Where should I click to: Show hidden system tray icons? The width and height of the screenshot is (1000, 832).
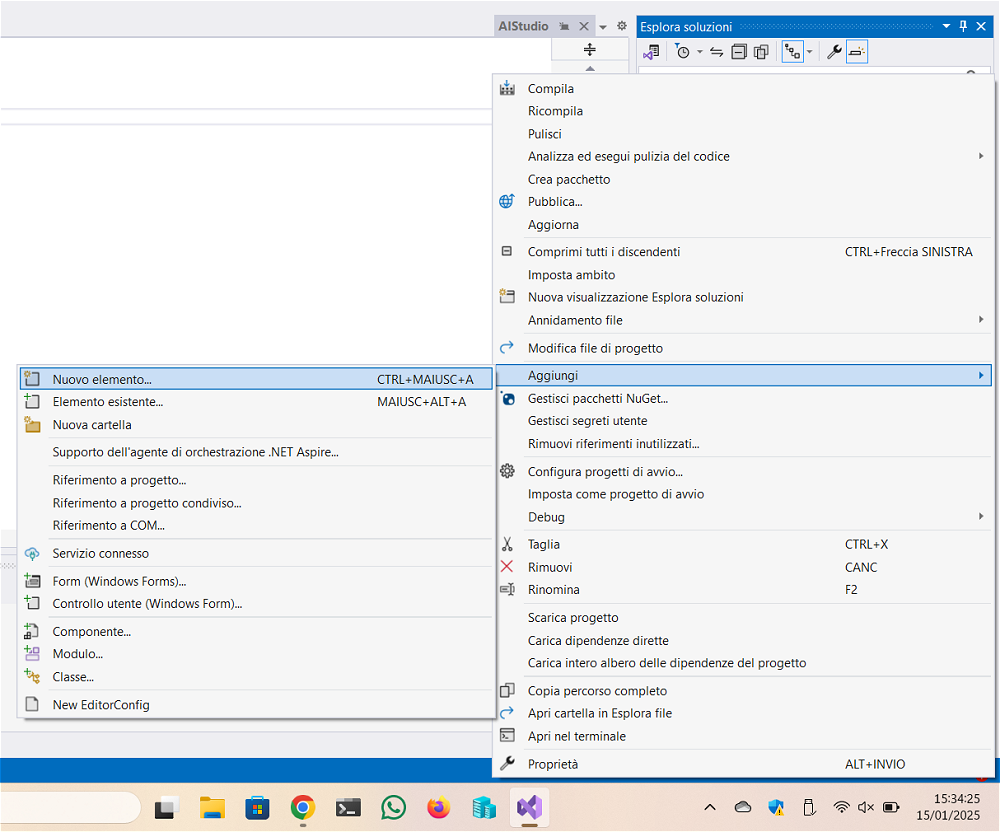tap(710, 807)
